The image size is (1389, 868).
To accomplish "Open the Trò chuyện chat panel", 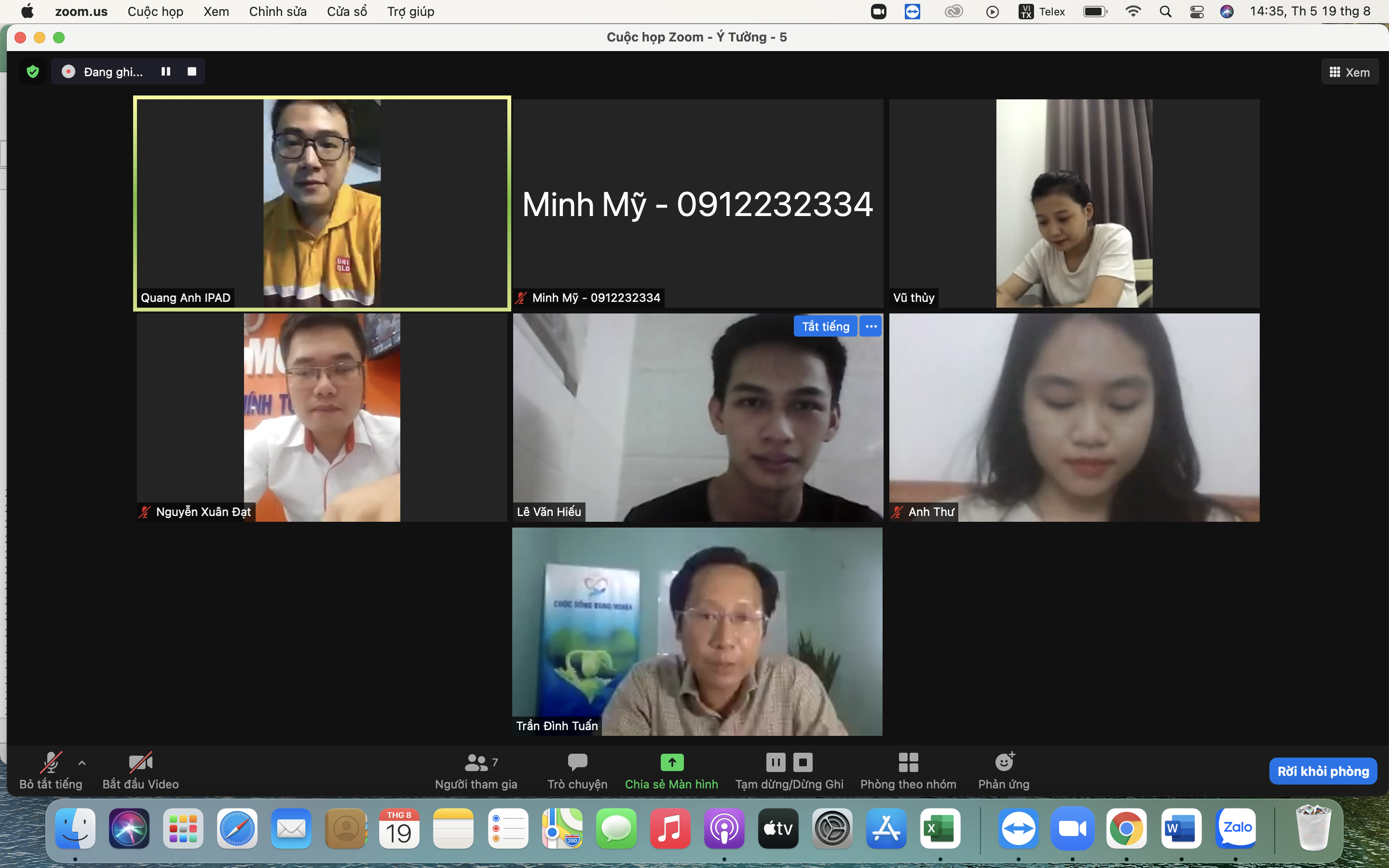I will pyautogui.click(x=577, y=771).
